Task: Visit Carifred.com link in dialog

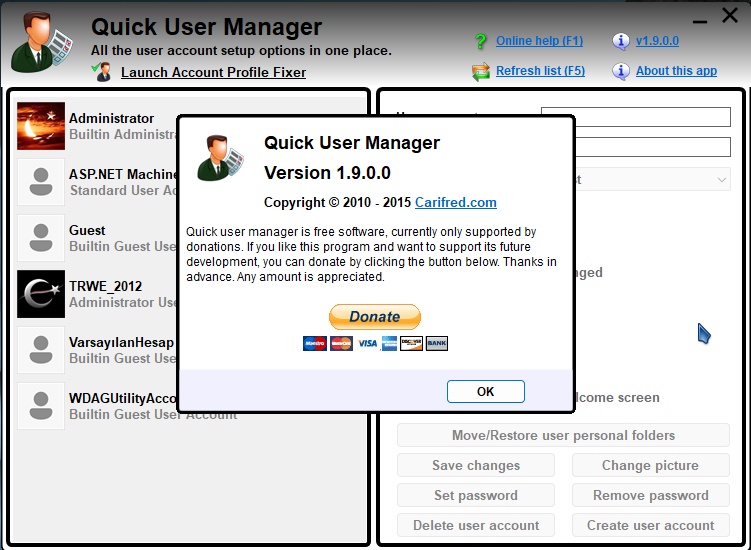Action: click(455, 202)
